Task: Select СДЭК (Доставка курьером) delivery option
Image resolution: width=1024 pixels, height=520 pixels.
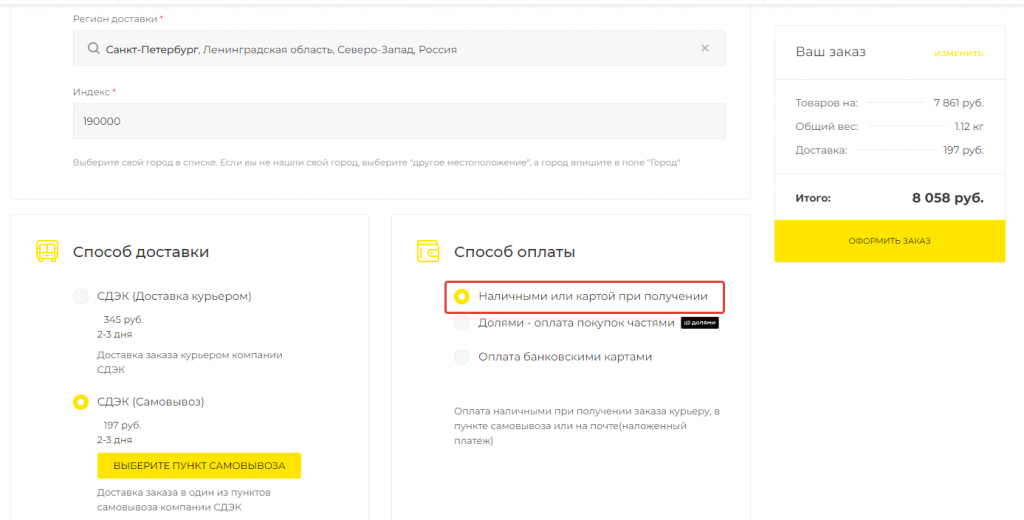Action: (x=80, y=296)
